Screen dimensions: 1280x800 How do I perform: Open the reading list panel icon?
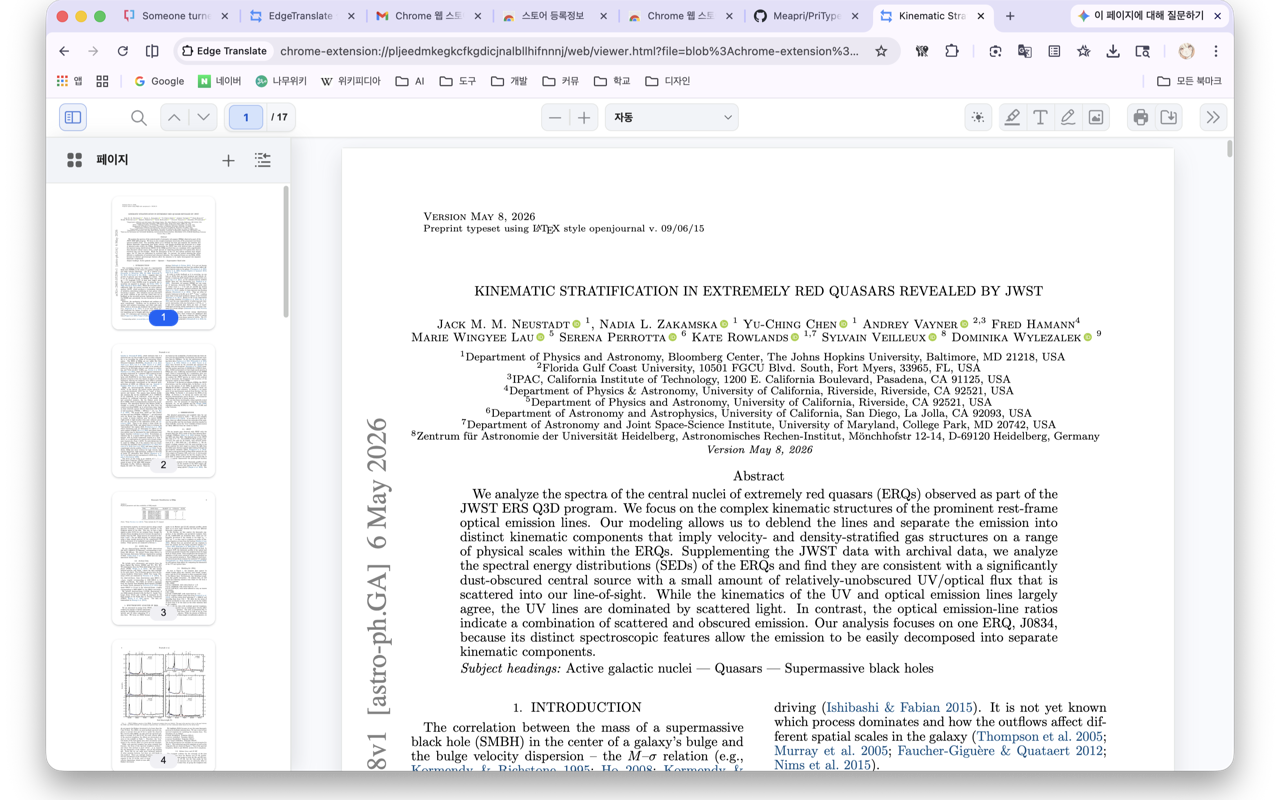click(x=1054, y=51)
